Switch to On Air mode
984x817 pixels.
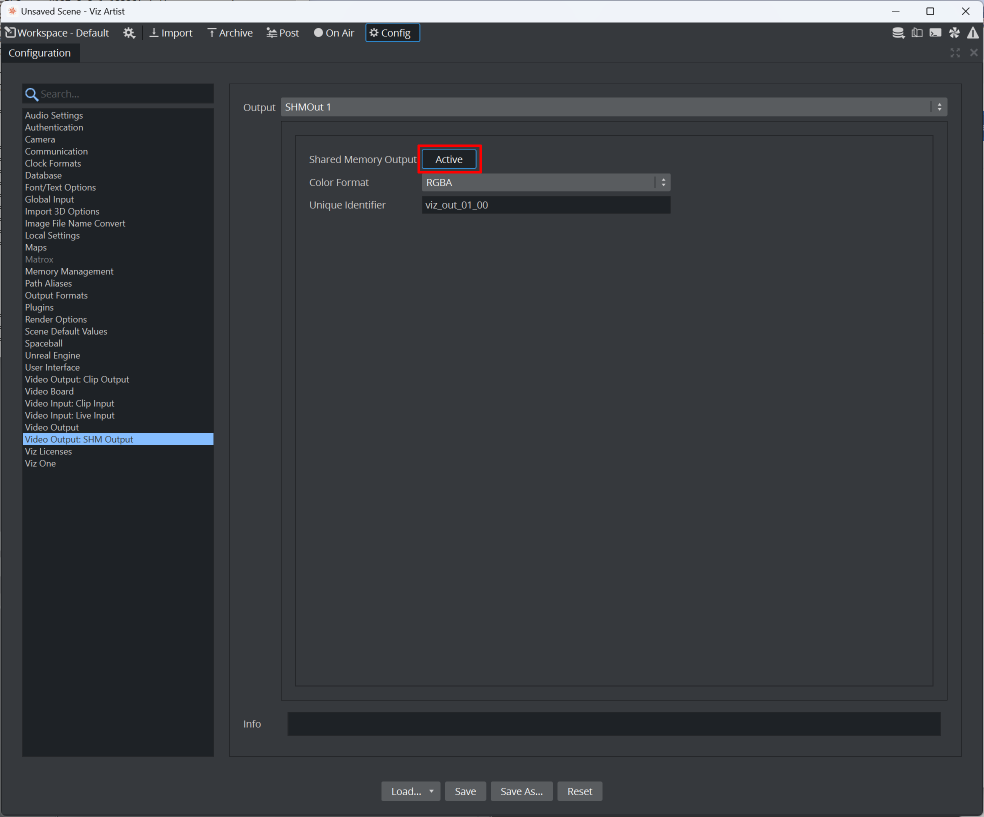334,33
